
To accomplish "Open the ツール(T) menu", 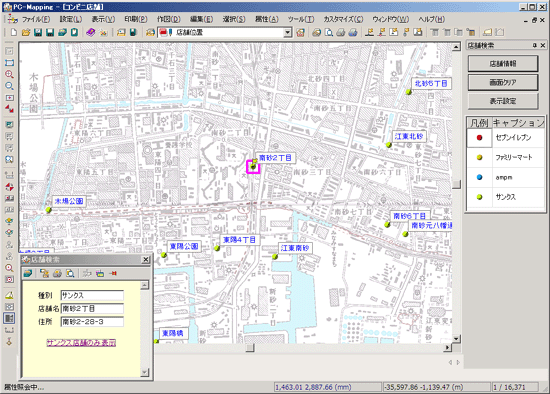I will pos(301,19).
